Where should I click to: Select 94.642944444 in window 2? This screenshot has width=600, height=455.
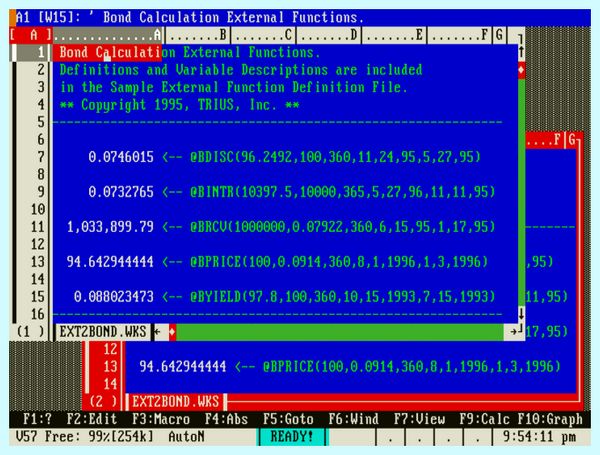183,367
